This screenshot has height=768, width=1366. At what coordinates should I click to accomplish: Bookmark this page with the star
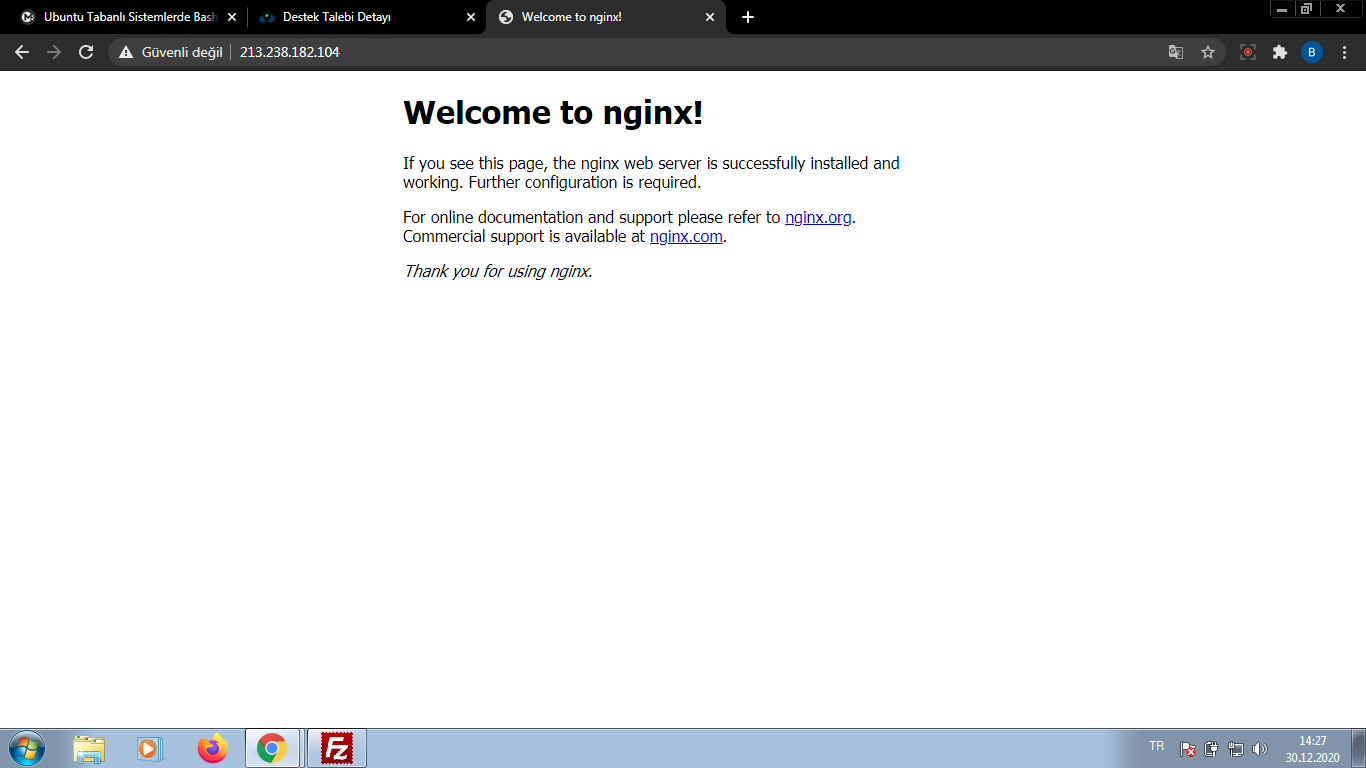(x=1208, y=52)
